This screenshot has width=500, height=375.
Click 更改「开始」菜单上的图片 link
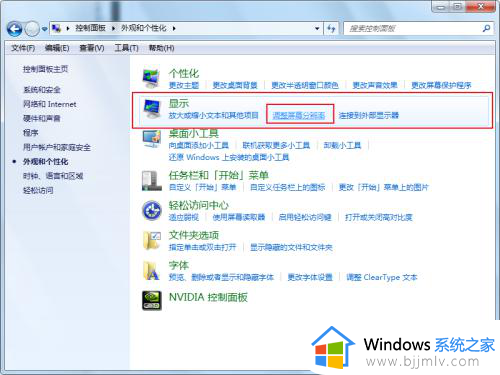[x=384, y=187]
